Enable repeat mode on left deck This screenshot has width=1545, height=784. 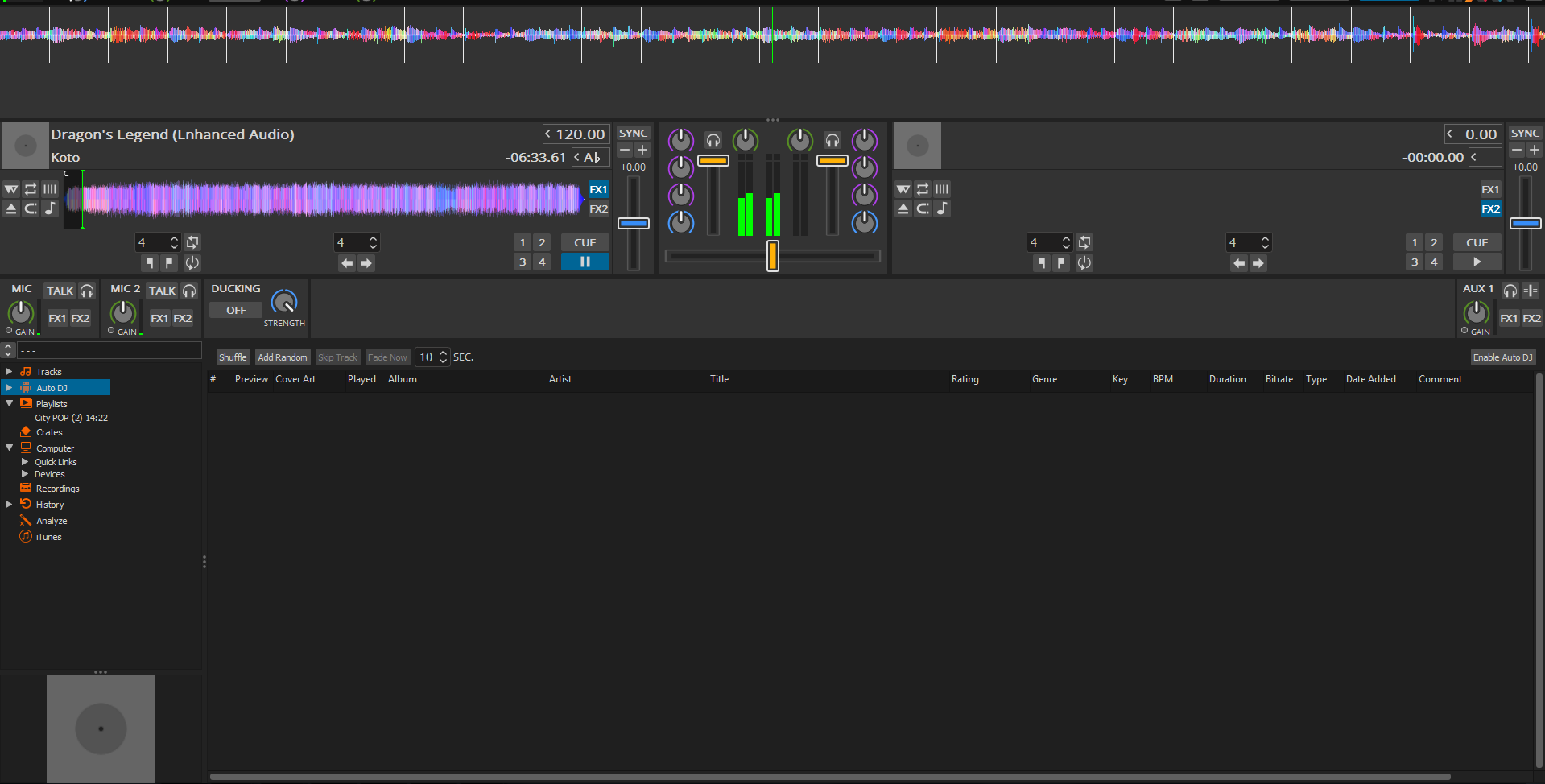(31, 189)
